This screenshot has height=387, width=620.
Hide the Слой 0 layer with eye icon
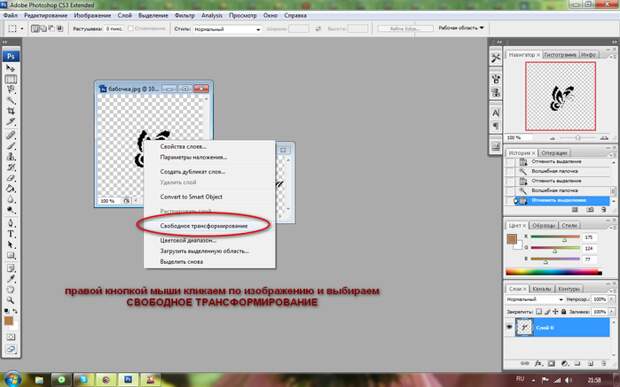click(509, 327)
